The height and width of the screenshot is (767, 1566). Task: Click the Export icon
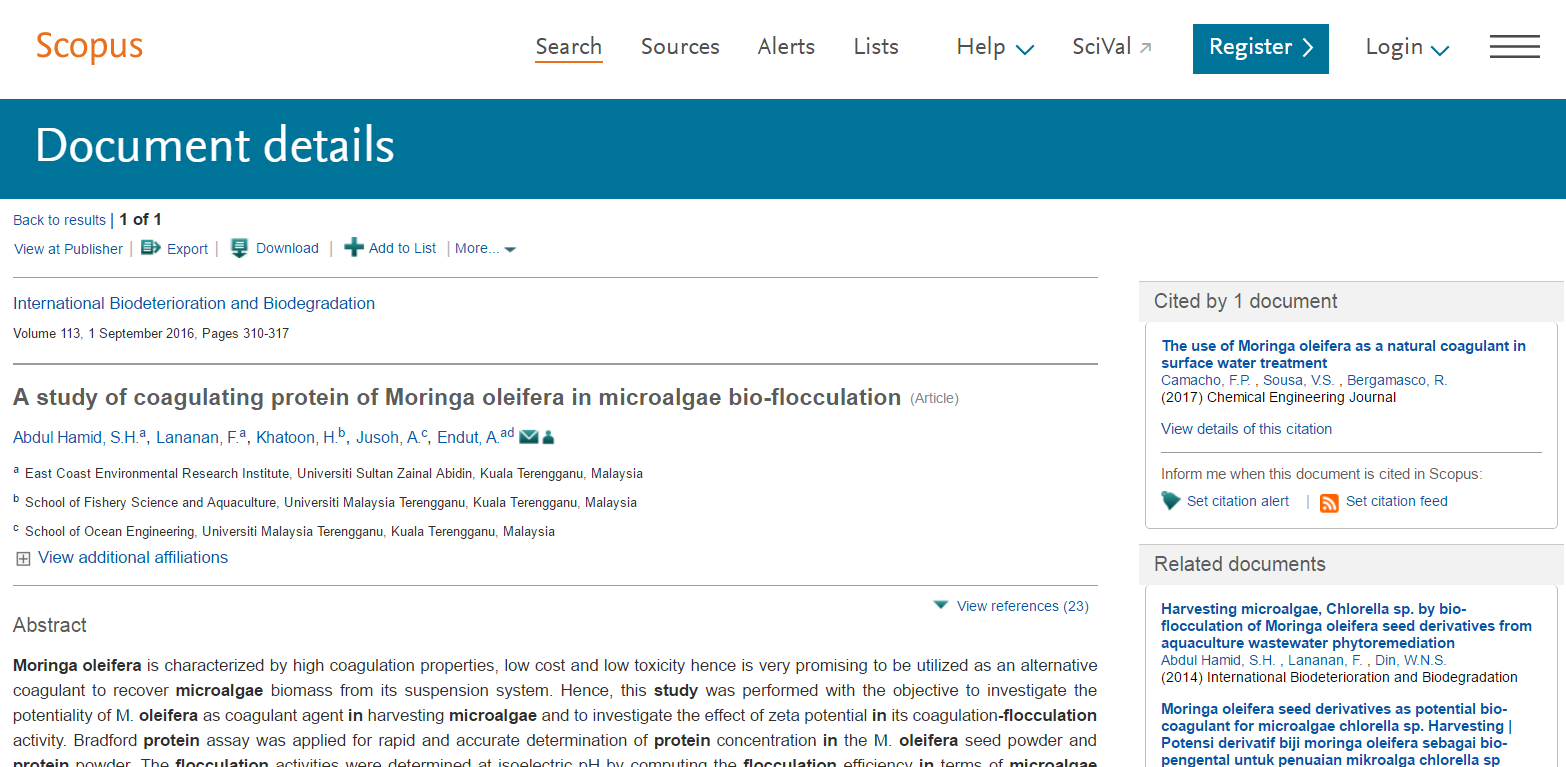tap(151, 248)
